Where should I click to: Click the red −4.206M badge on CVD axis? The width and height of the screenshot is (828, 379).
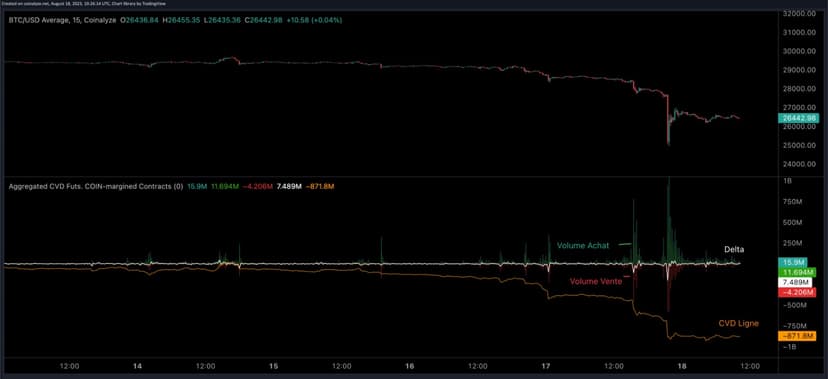(x=797, y=292)
